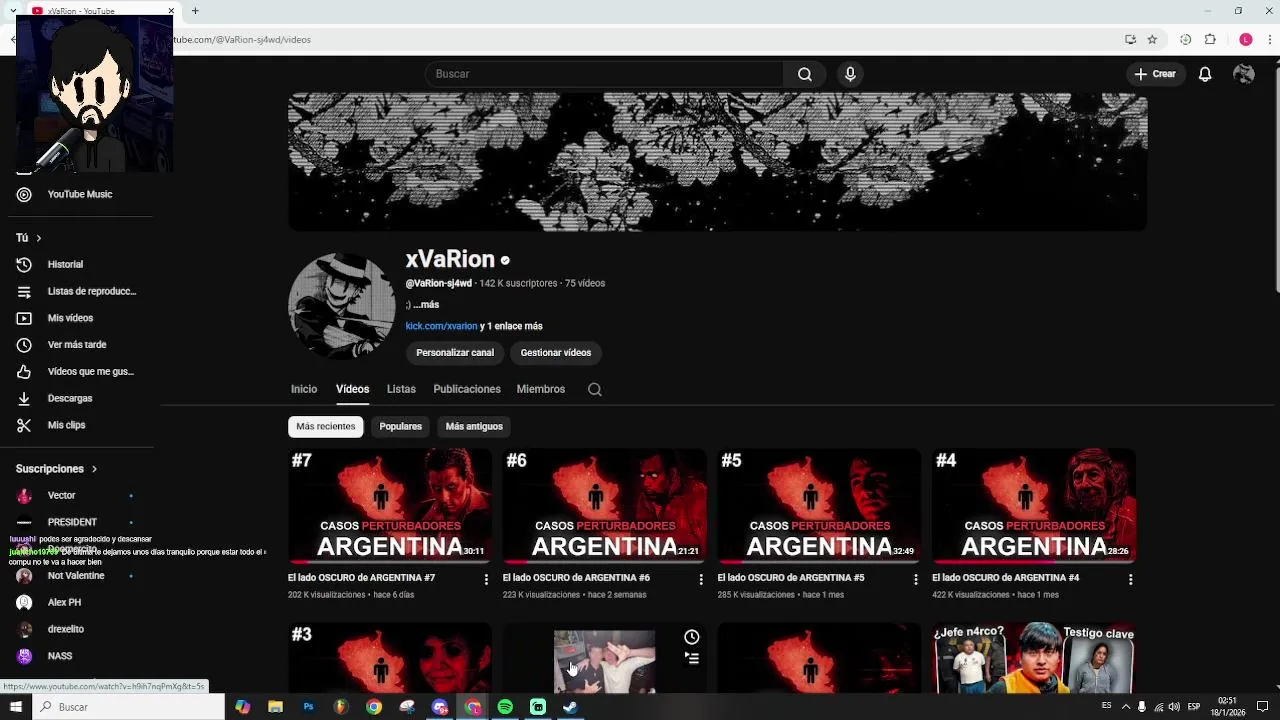Open the Crear dropdown button
The height and width of the screenshot is (720, 1280).
point(1155,74)
